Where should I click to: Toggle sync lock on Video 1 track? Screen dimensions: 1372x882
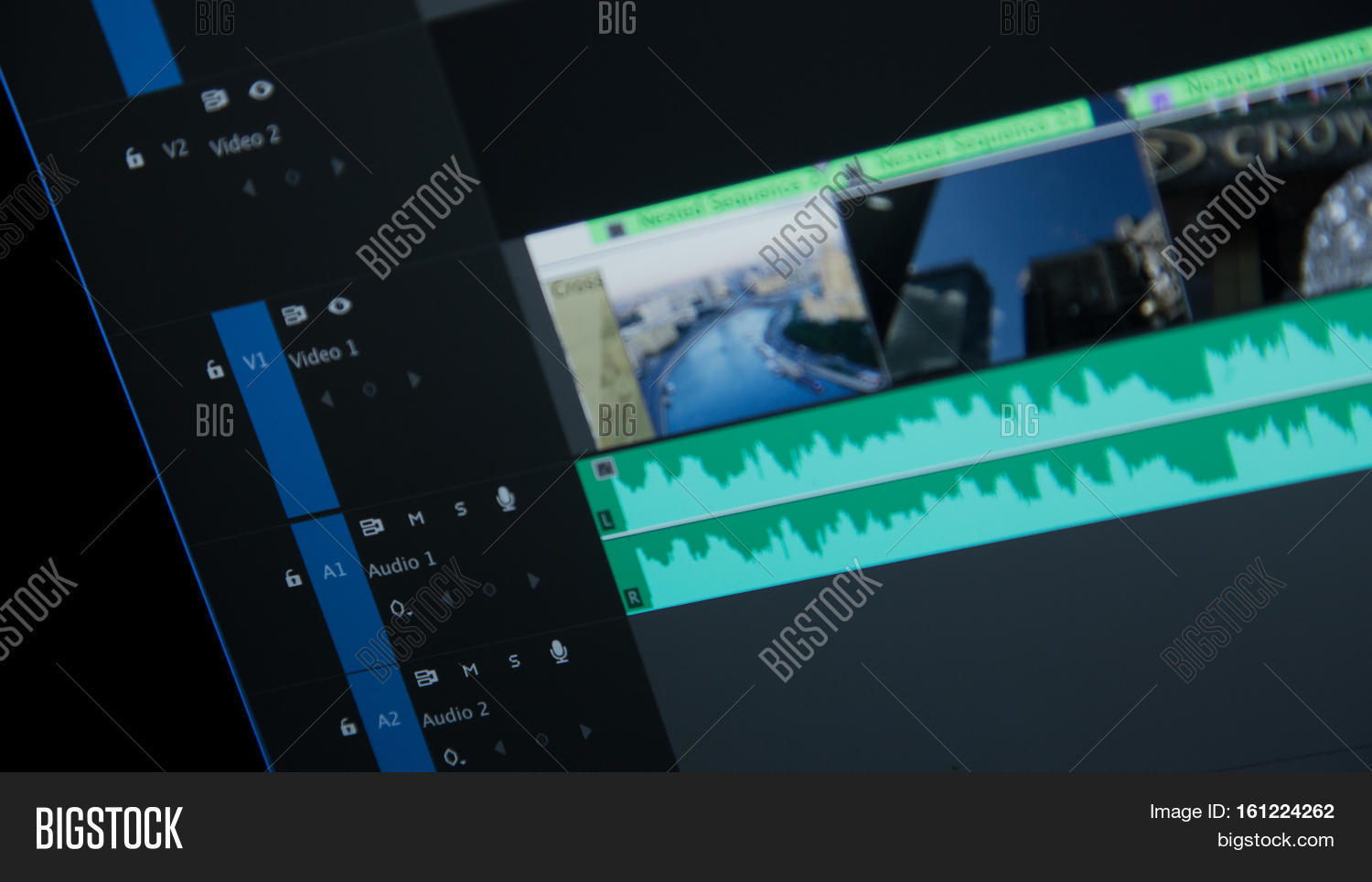coord(294,315)
